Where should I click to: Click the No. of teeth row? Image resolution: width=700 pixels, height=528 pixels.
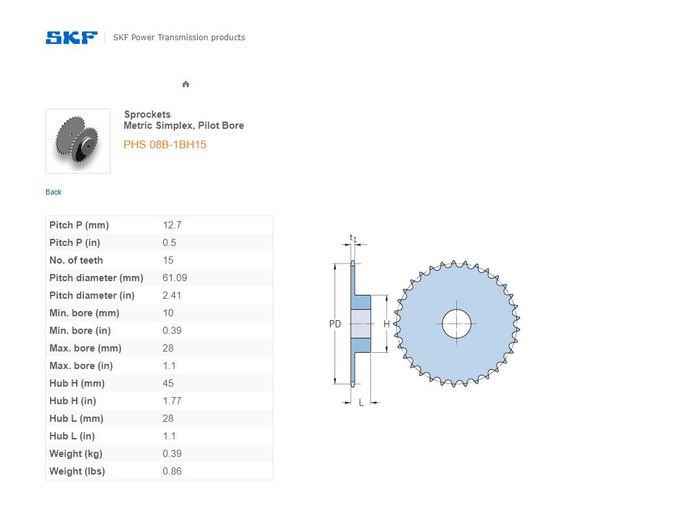pos(158,260)
